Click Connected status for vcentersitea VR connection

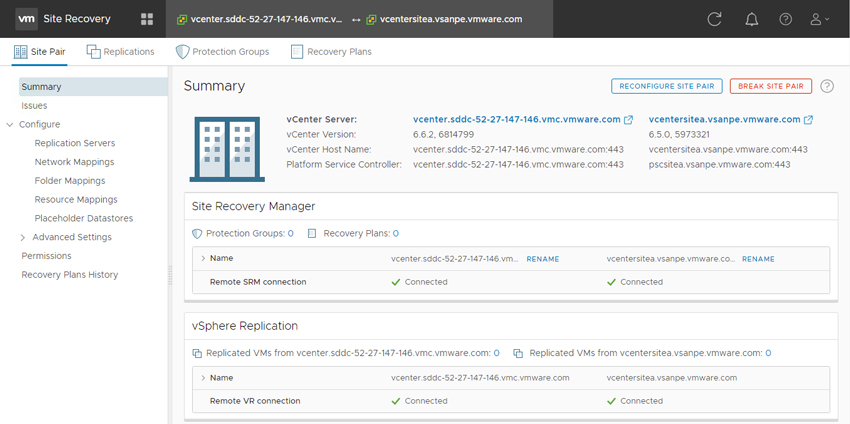[x=635, y=402]
